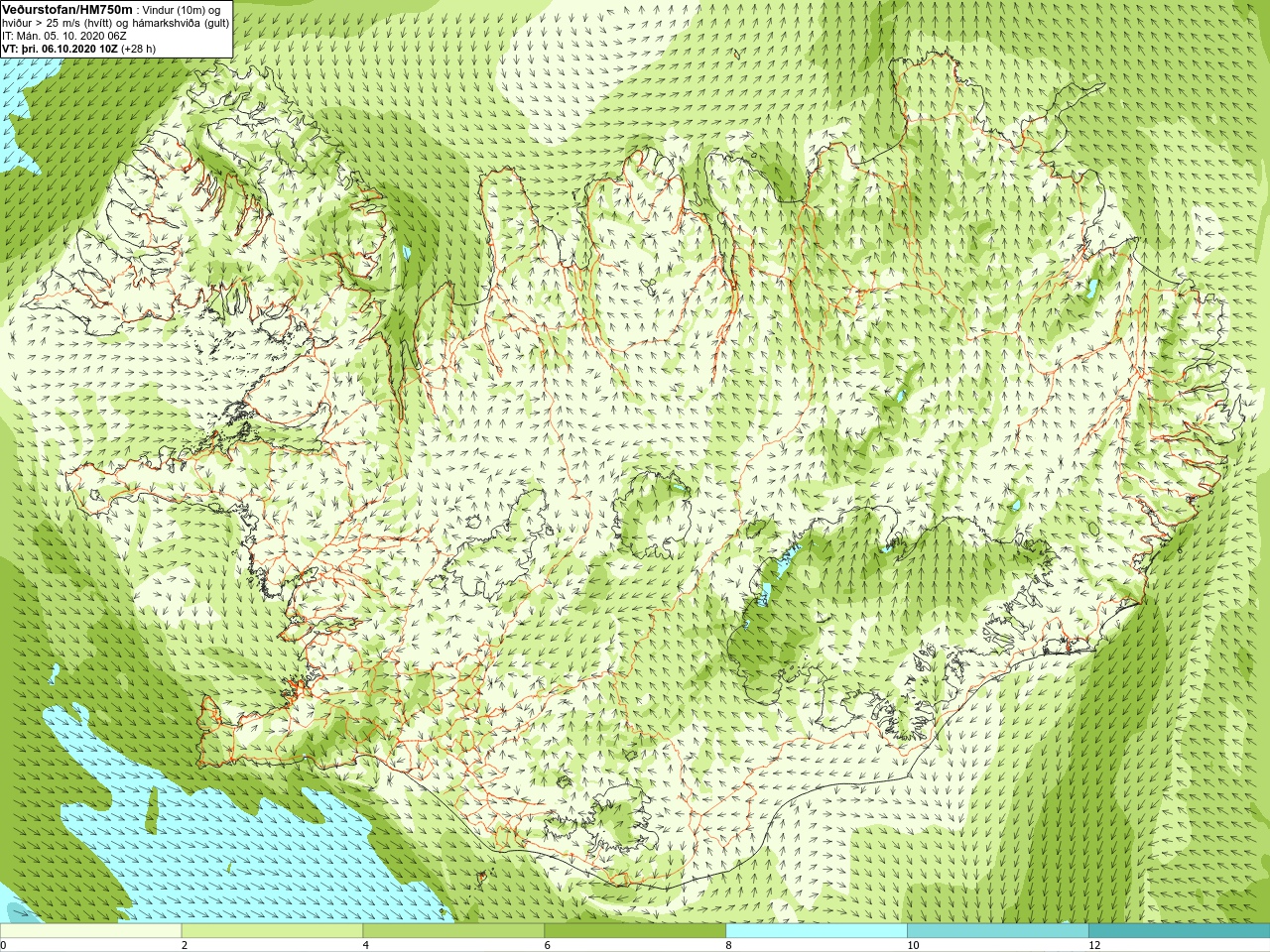The image size is (1270, 952).
Task: Click the legend label '8'
Action: point(729,945)
